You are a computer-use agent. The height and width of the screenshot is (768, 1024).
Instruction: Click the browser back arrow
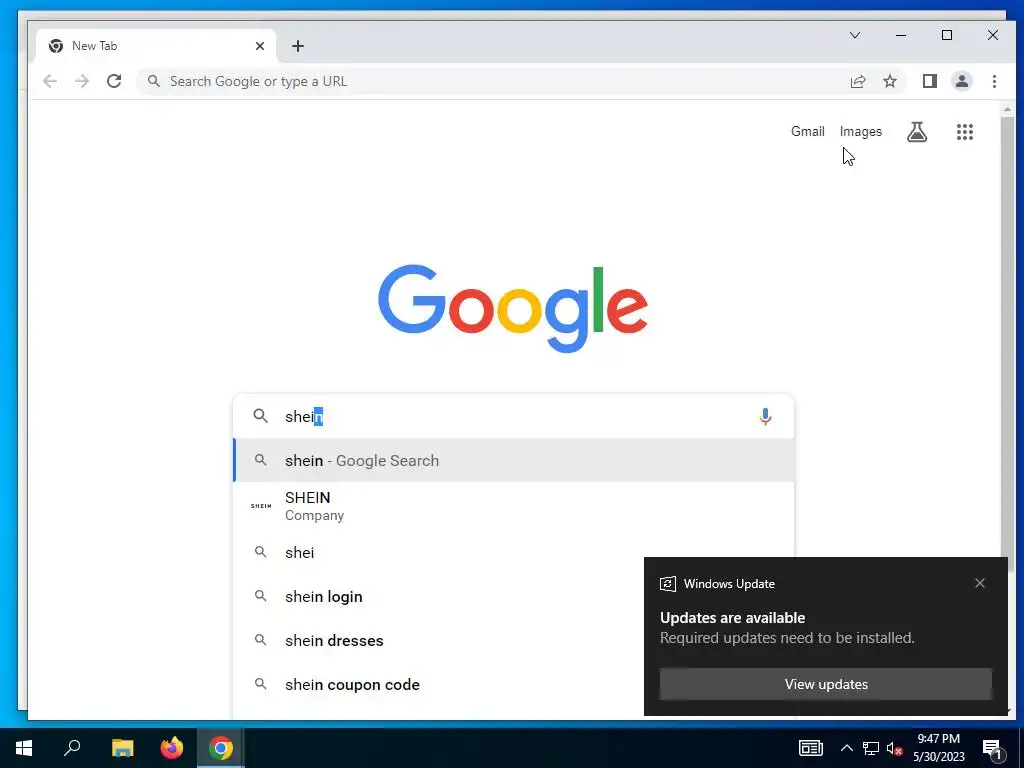pyautogui.click(x=50, y=81)
